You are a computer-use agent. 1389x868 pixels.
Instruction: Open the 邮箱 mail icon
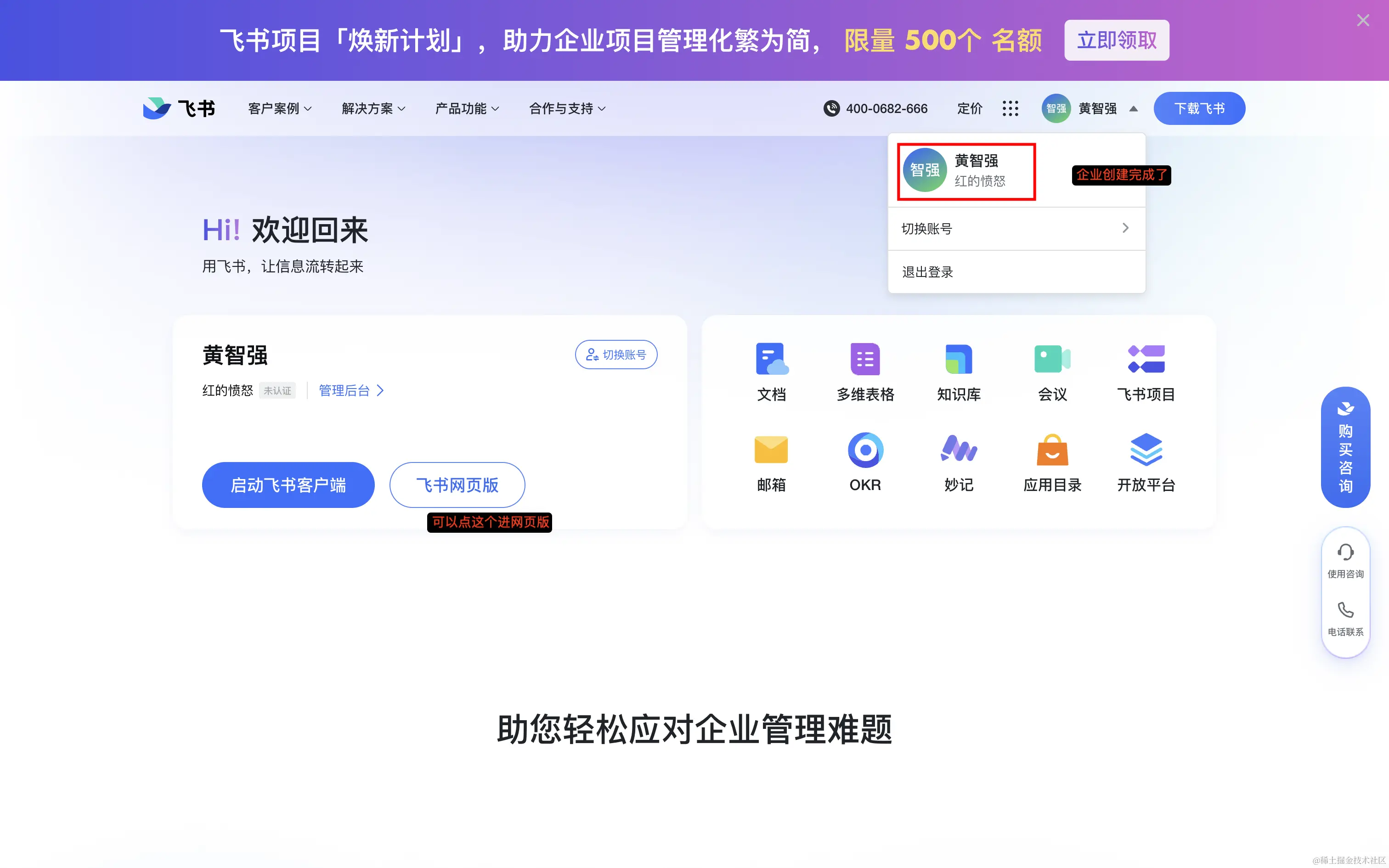coord(771,450)
